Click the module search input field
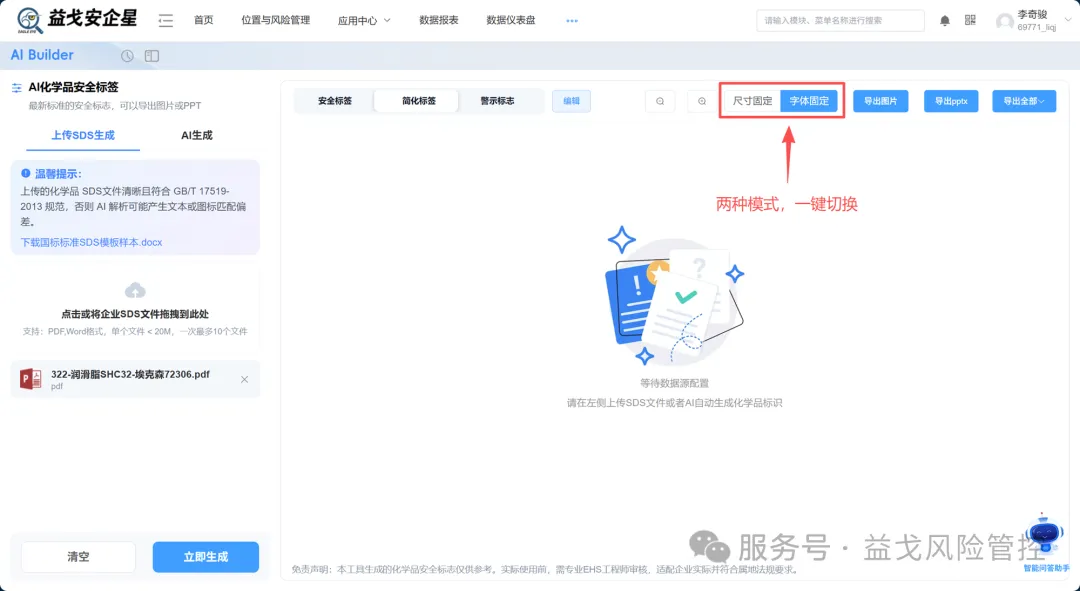The image size is (1080, 591). click(840, 21)
